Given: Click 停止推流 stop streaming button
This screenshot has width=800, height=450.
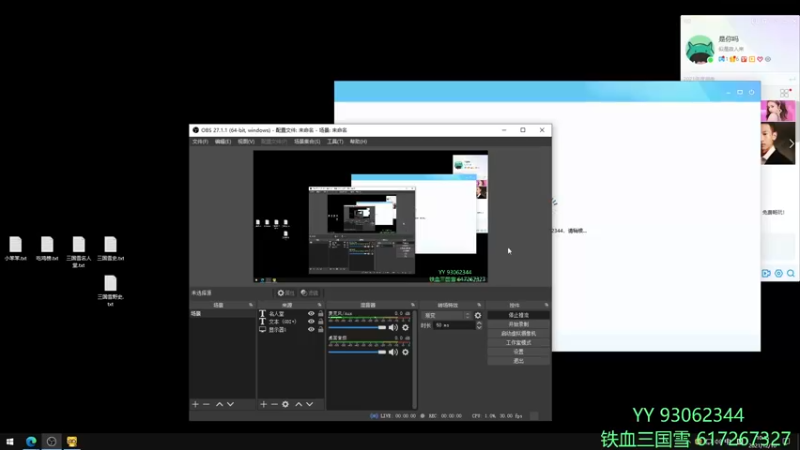Looking at the screenshot, I should coord(518,315).
